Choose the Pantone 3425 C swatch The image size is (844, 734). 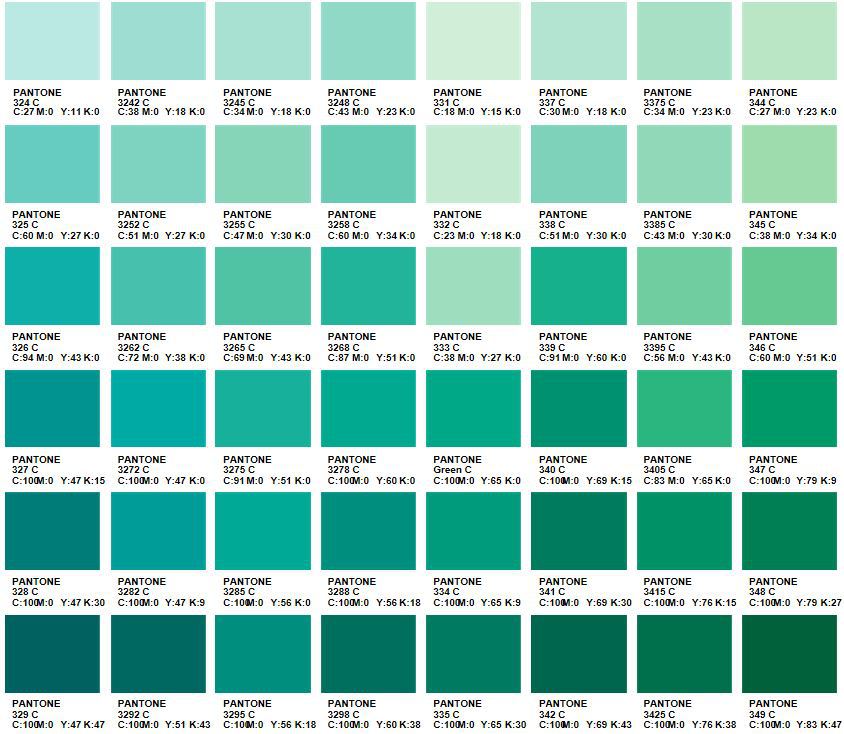point(684,654)
